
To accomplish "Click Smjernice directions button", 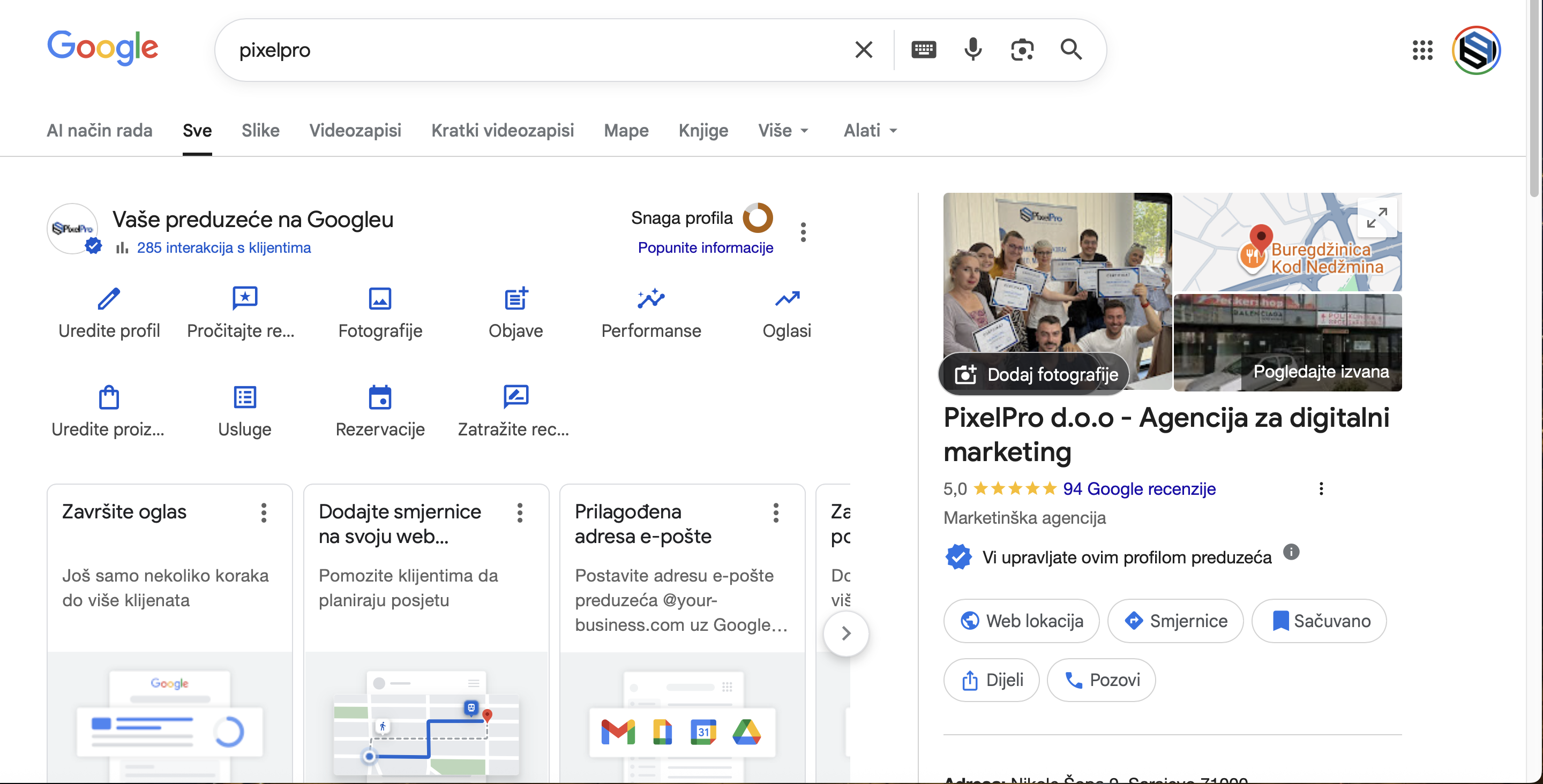I will (x=1175, y=621).
